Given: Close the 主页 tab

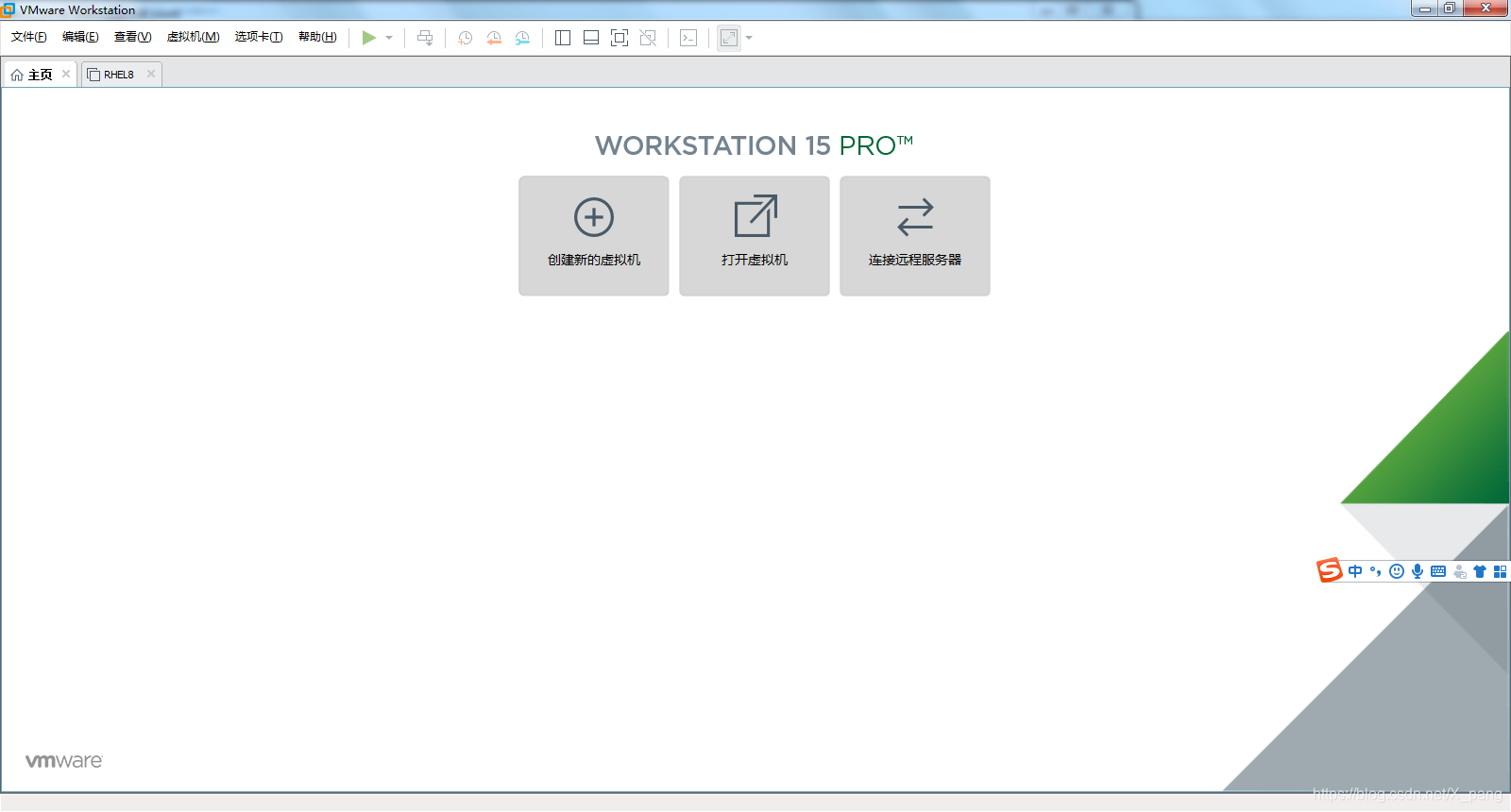Looking at the screenshot, I should pos(66,74).
